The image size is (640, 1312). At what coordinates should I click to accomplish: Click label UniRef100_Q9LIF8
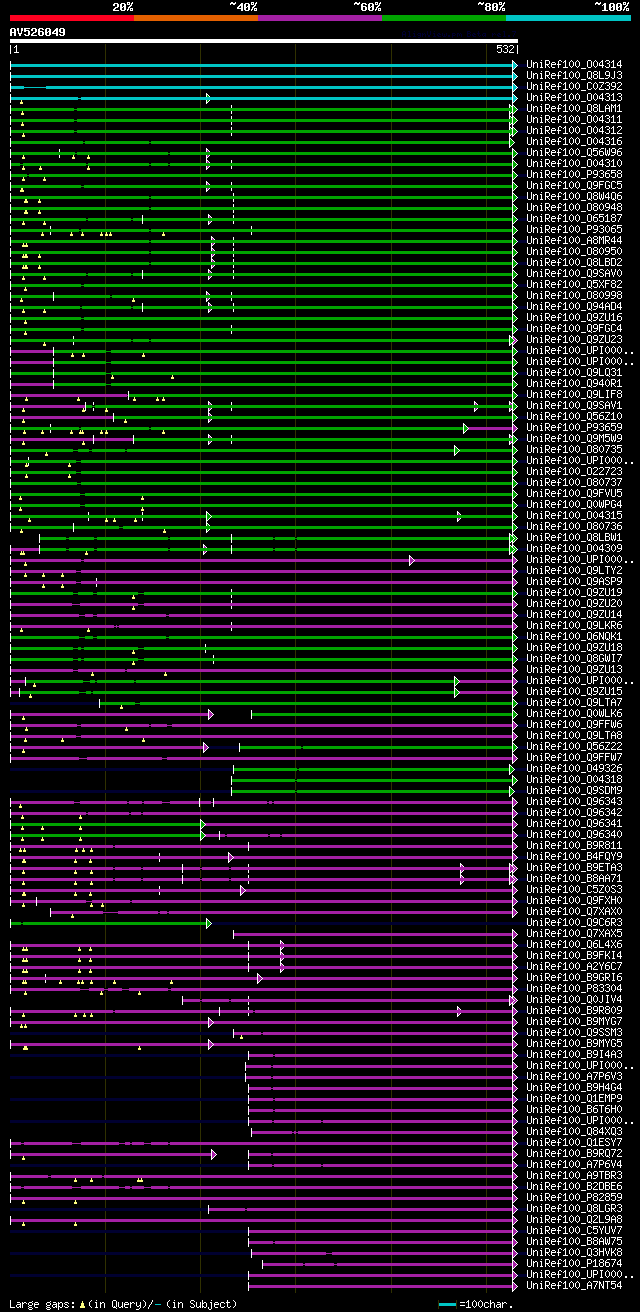pyautogui.click(x=574, y=395)
